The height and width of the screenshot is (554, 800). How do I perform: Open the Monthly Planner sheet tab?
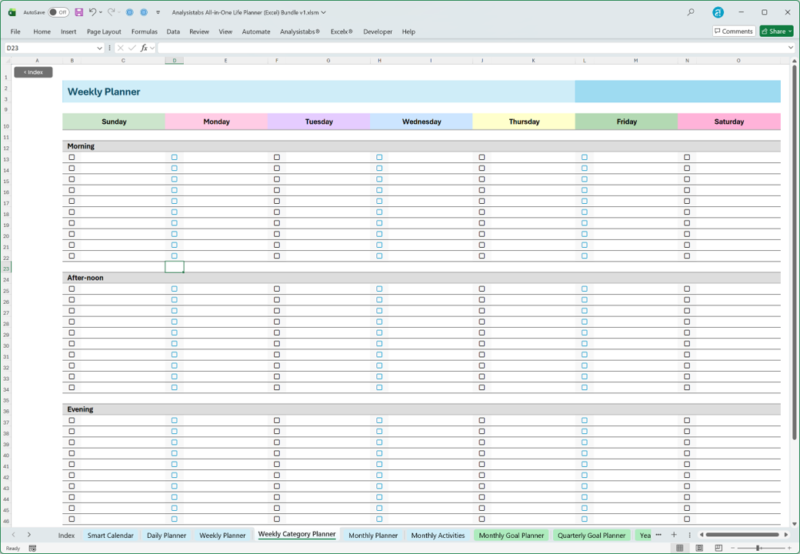pos(373,535)
